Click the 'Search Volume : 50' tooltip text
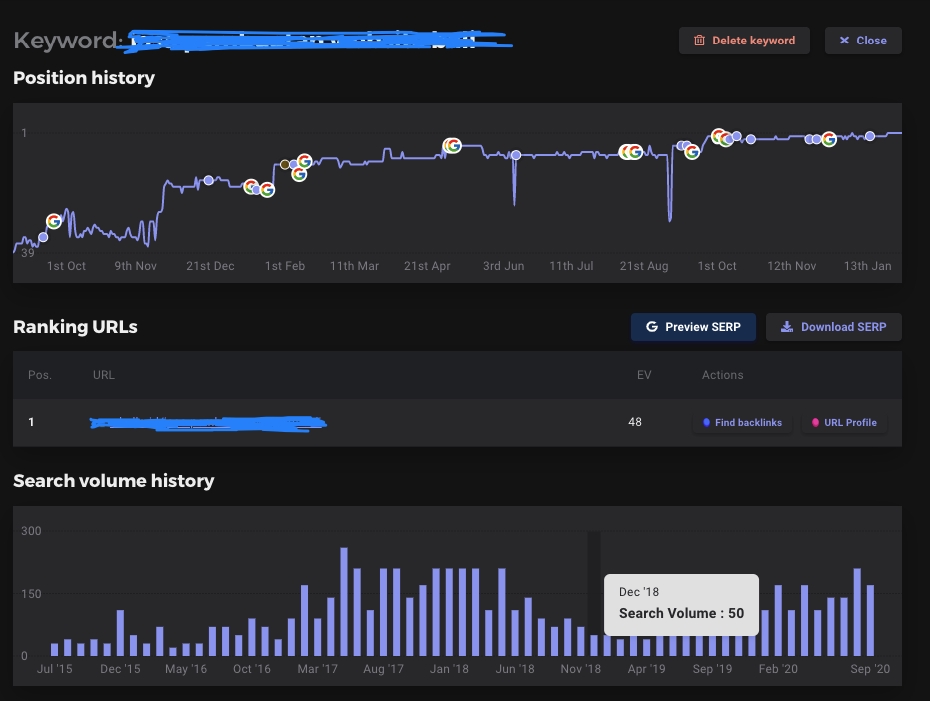930x701 pixels. [x=681, y=613]
